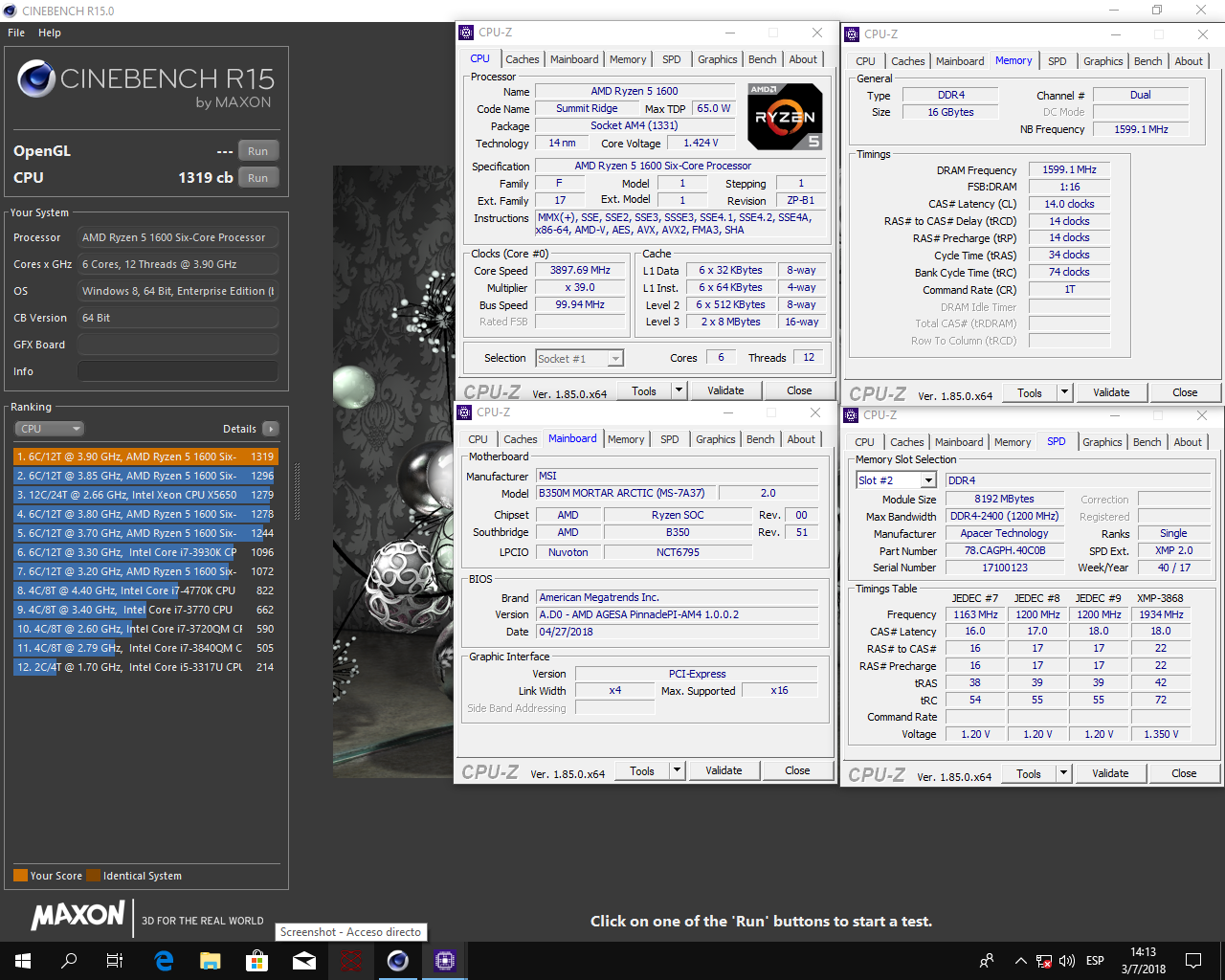1225x980 pixels.
Task: Open Task View from the taskbar
Action: pos(115,961)
